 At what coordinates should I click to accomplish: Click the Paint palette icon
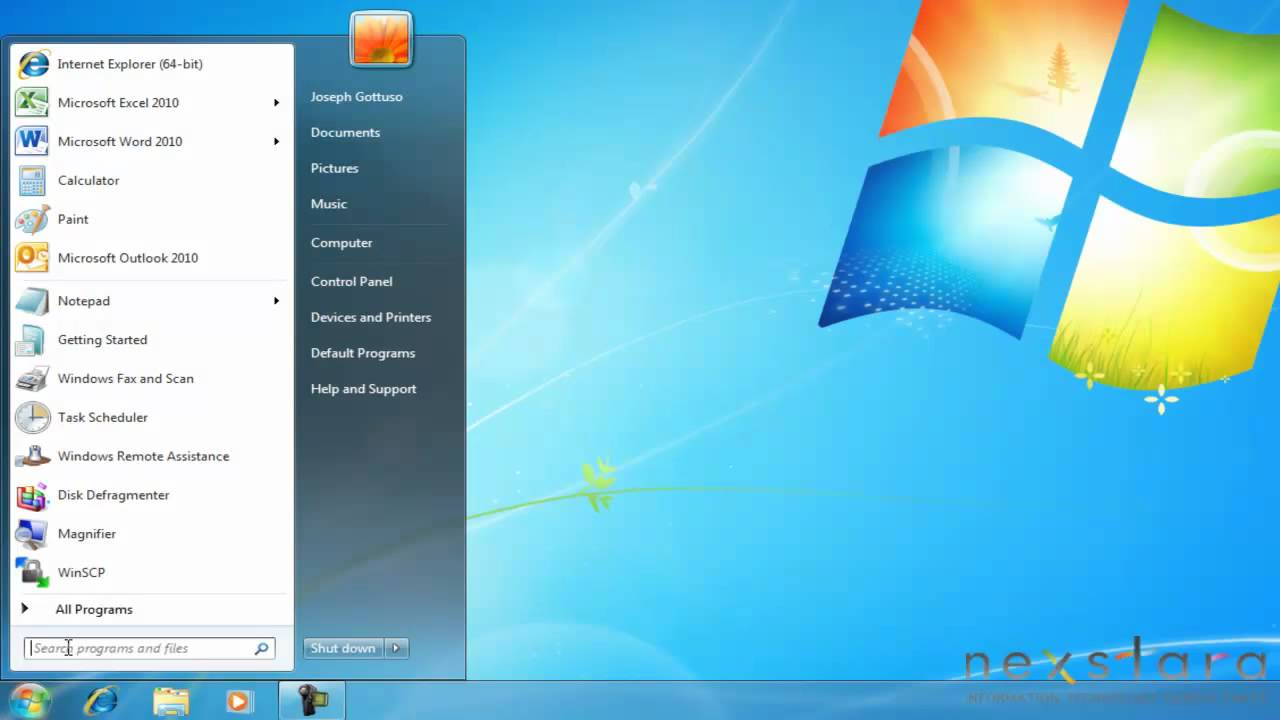click(x=32, y=219)
